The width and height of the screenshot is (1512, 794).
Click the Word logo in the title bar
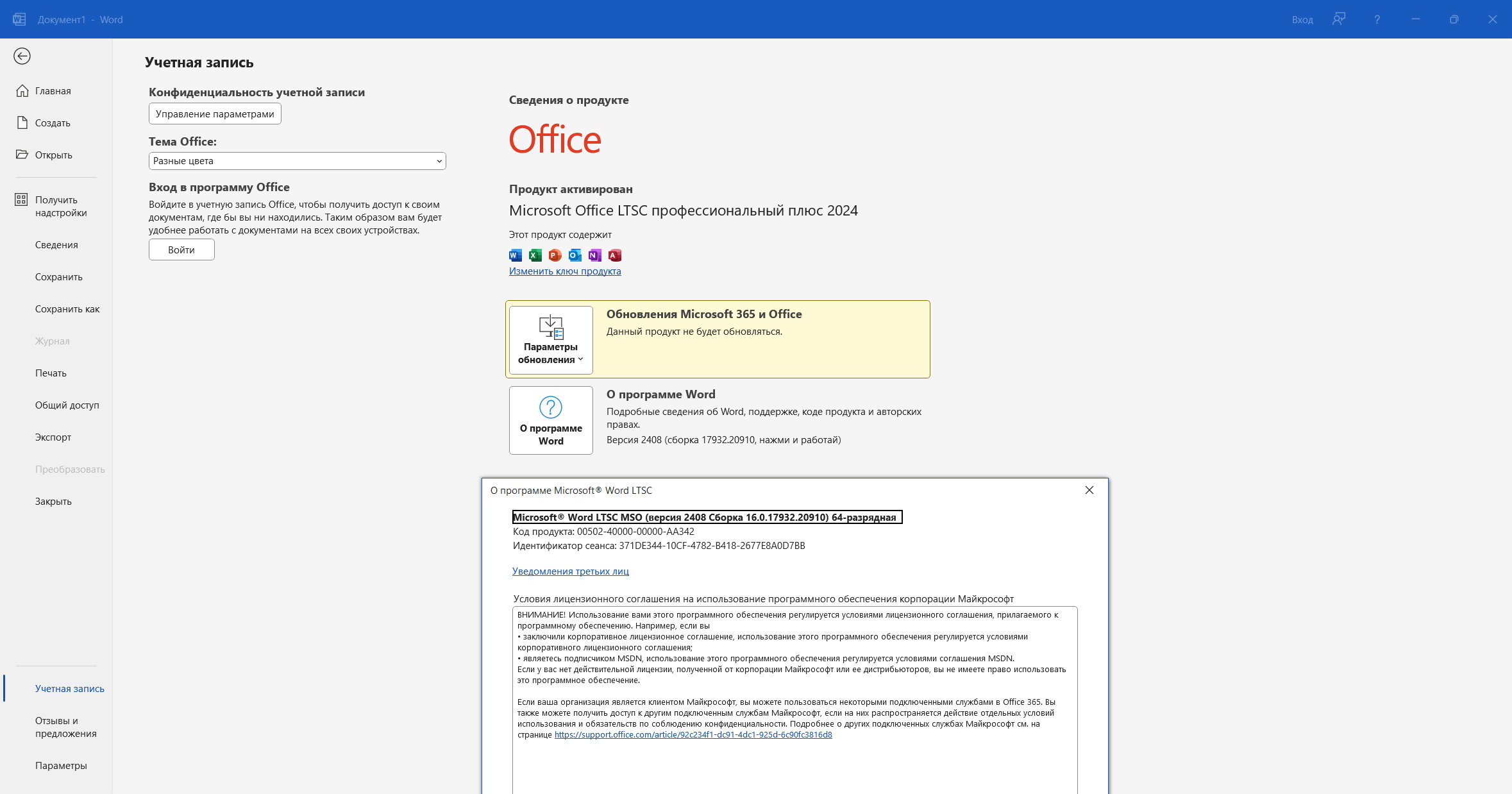(19, 19)
